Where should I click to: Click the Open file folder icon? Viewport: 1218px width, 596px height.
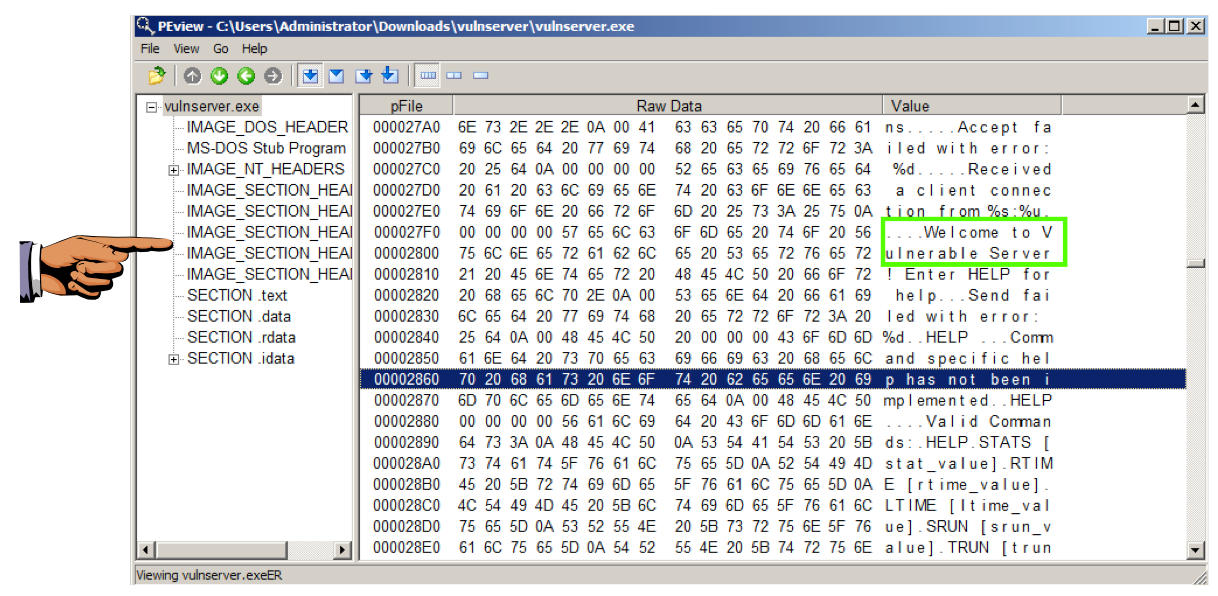click(x=156, y=76)
